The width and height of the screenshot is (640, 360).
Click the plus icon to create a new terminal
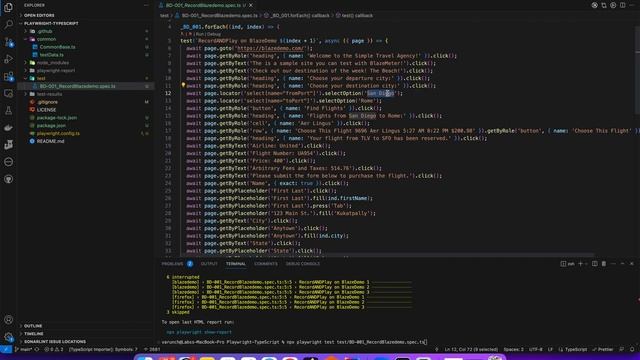tap(580, 264)
